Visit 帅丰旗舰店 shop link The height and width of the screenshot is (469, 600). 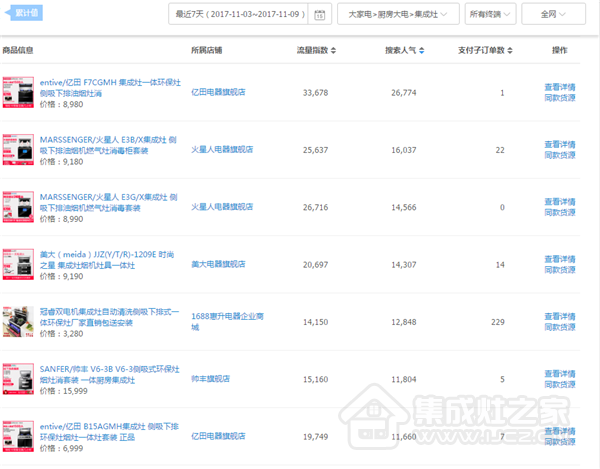click(210, 379)
